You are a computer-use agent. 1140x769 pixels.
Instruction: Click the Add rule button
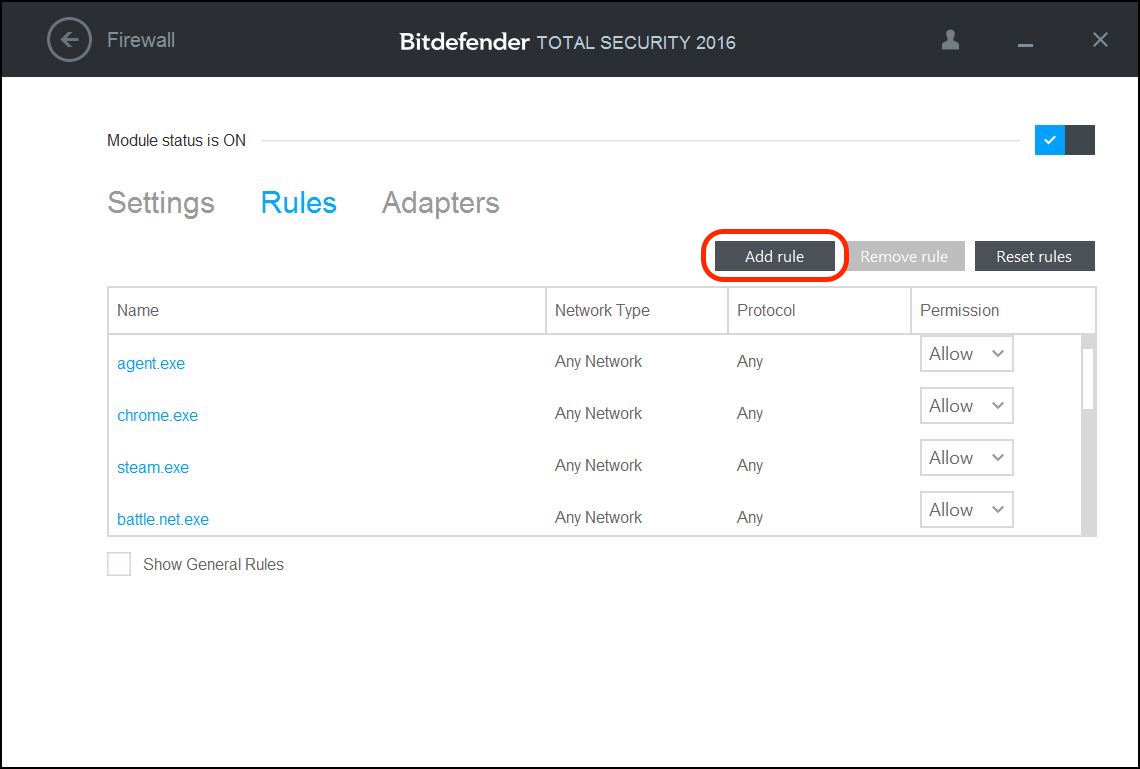click(x=774, y=256)
